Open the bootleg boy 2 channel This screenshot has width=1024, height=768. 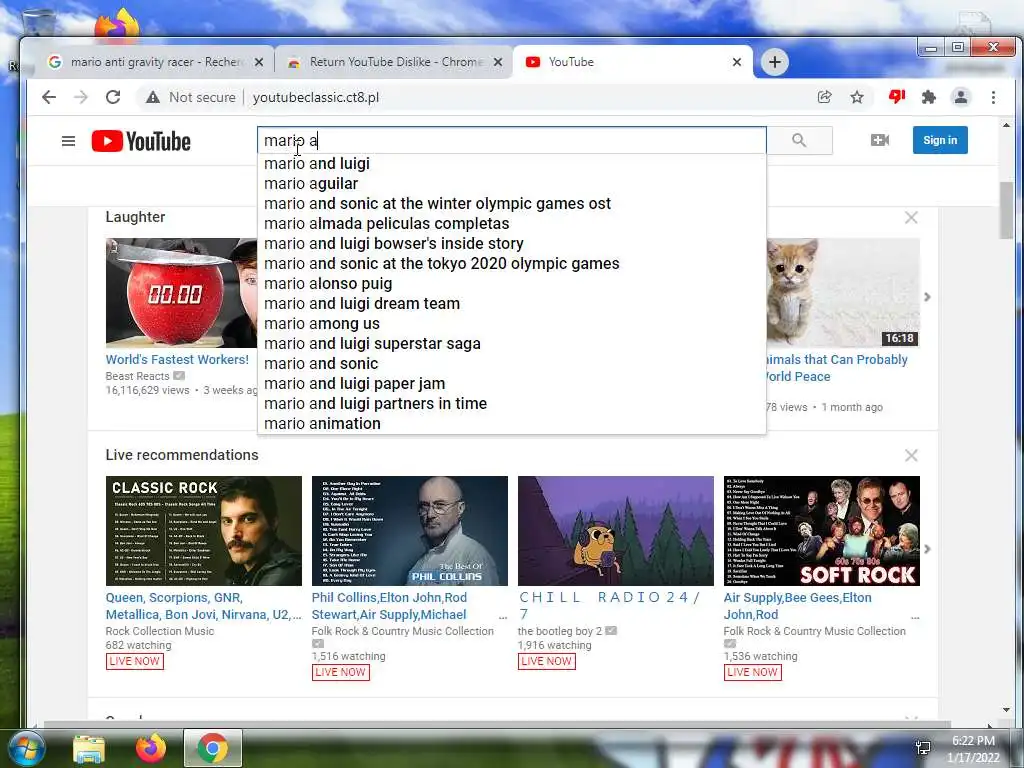[x=560, y=631]
